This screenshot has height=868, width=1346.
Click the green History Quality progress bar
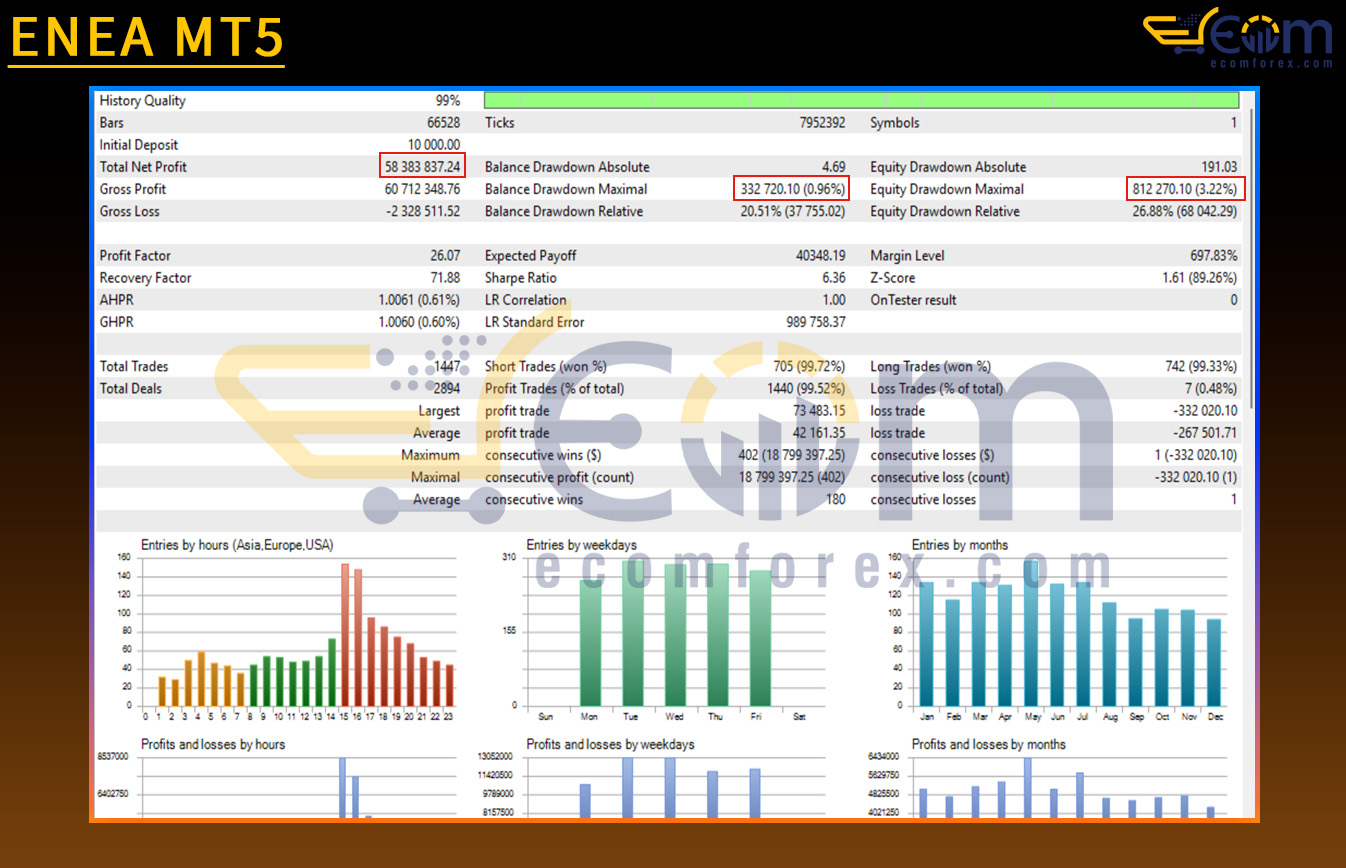861,100
